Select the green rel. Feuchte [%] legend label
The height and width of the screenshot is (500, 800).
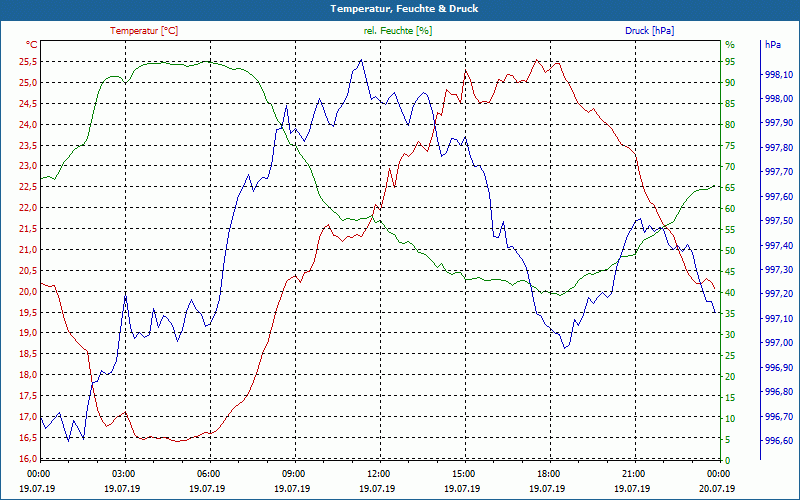tap(398, 31)
